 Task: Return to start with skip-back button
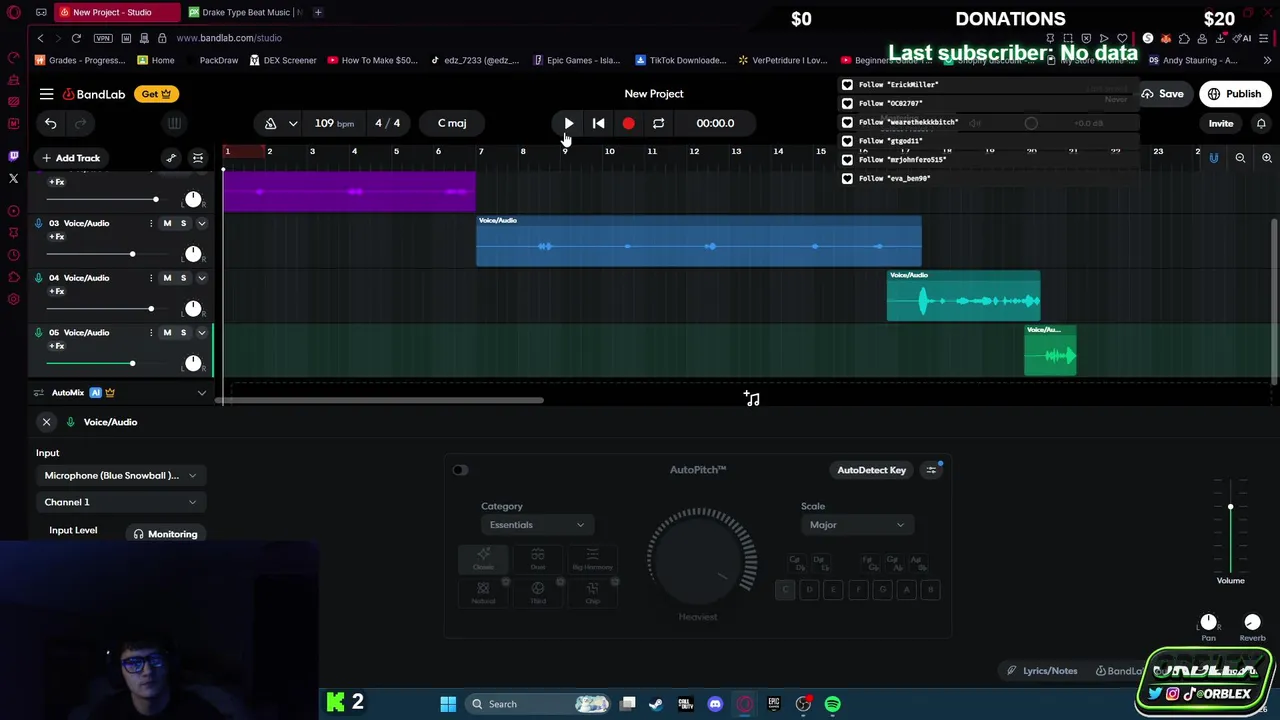point(598,123)
